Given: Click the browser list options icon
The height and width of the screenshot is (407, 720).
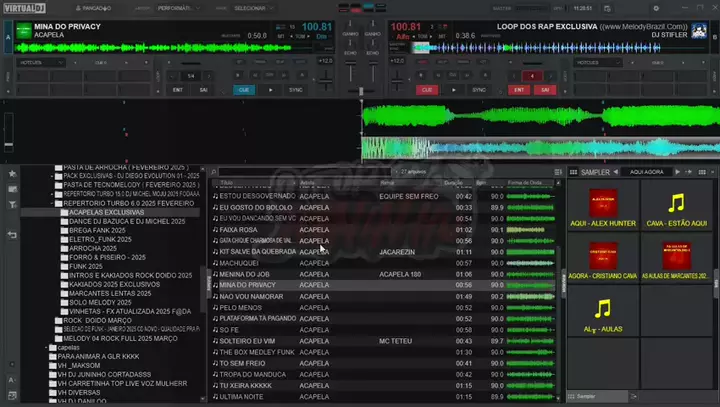Looking at the screenshot, I should (x=558, y=172).
